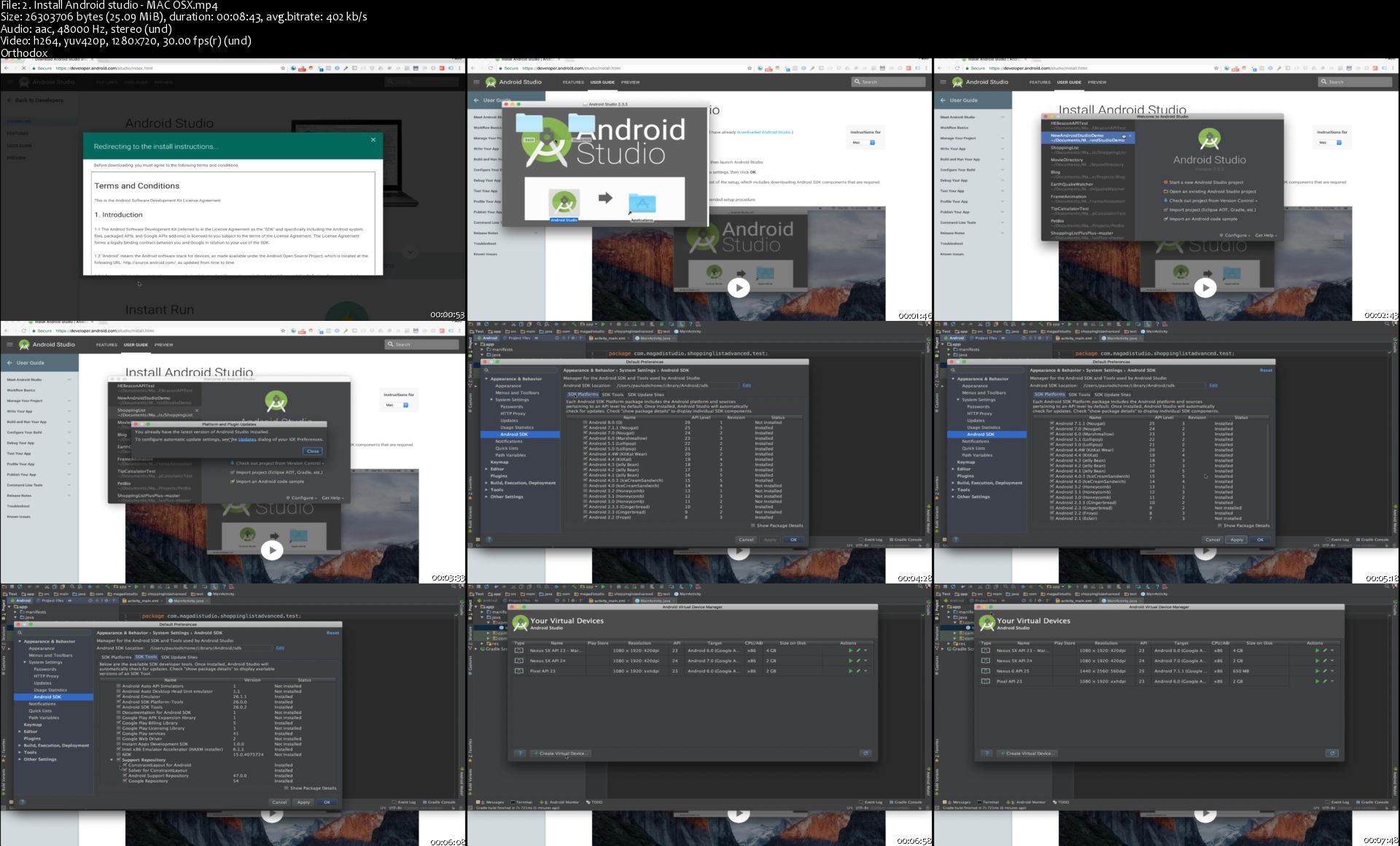
Task: Click search magnifier top right of 00:04:28 IDE
Action: pyautogui.click(x=922, y=324)
